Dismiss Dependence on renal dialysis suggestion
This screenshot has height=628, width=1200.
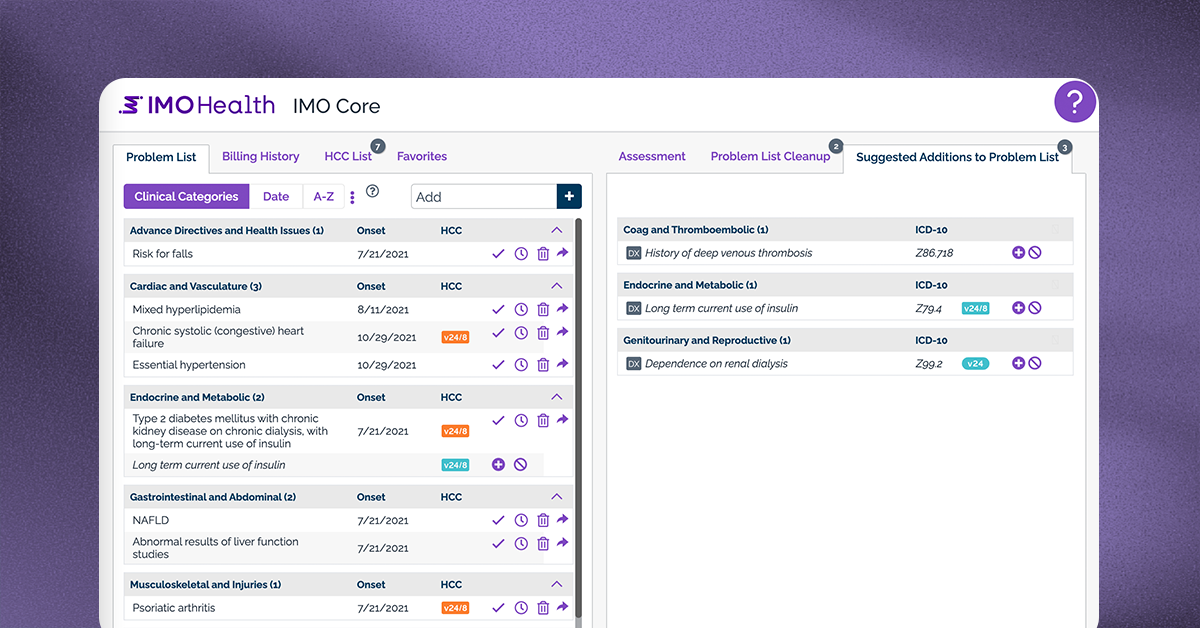click(1035, 363)
